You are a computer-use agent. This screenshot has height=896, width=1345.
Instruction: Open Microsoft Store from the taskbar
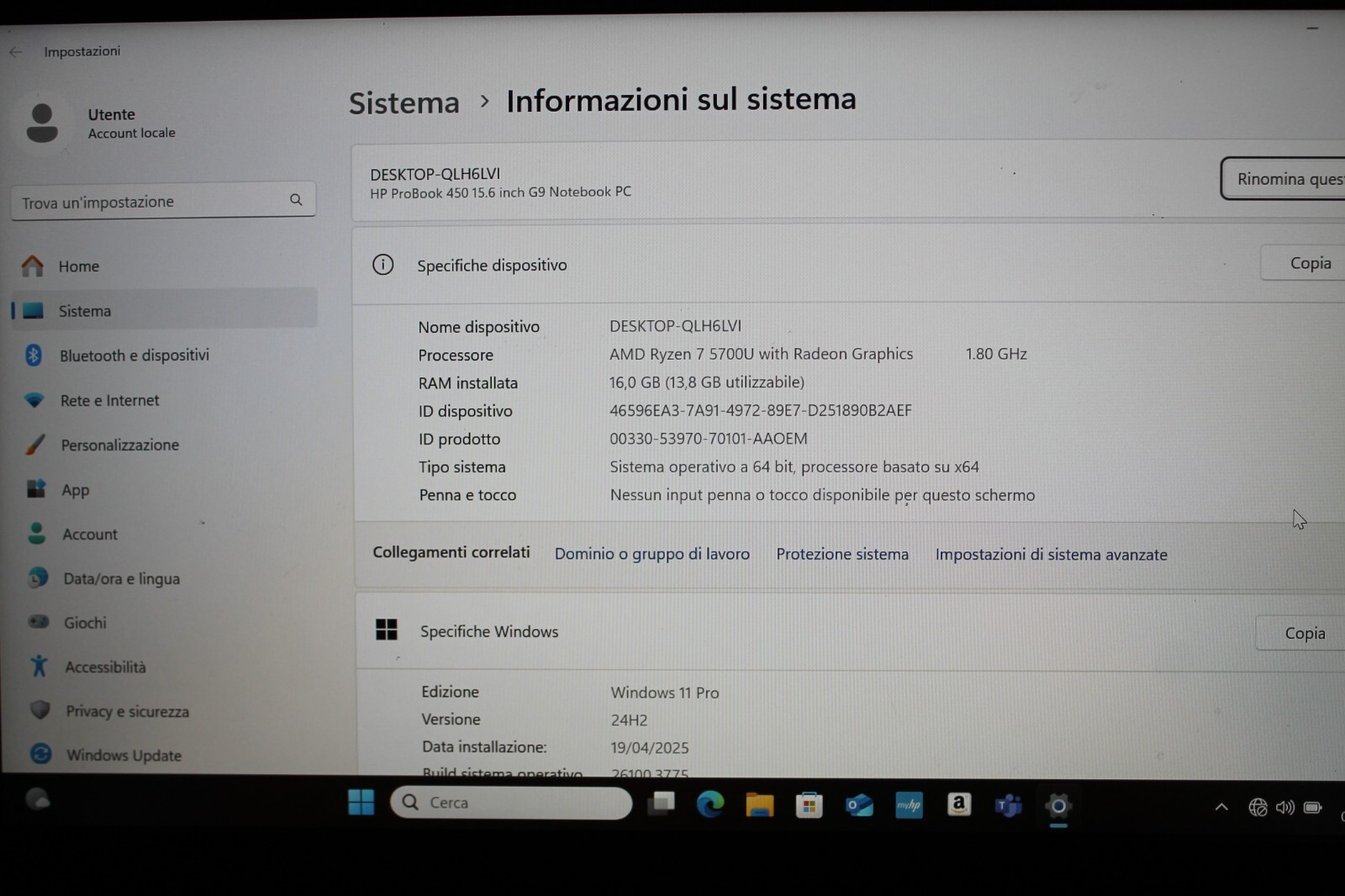[809, 805]
